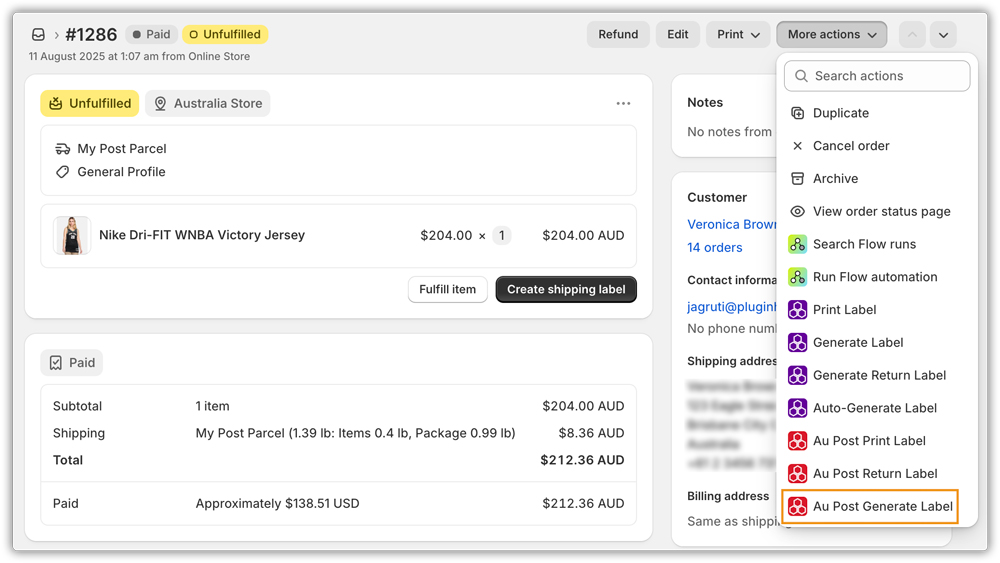Screen dimensions: 1000x563
Task: Click the Refund button
Action: pyautogui.click(x=617, y=35)
